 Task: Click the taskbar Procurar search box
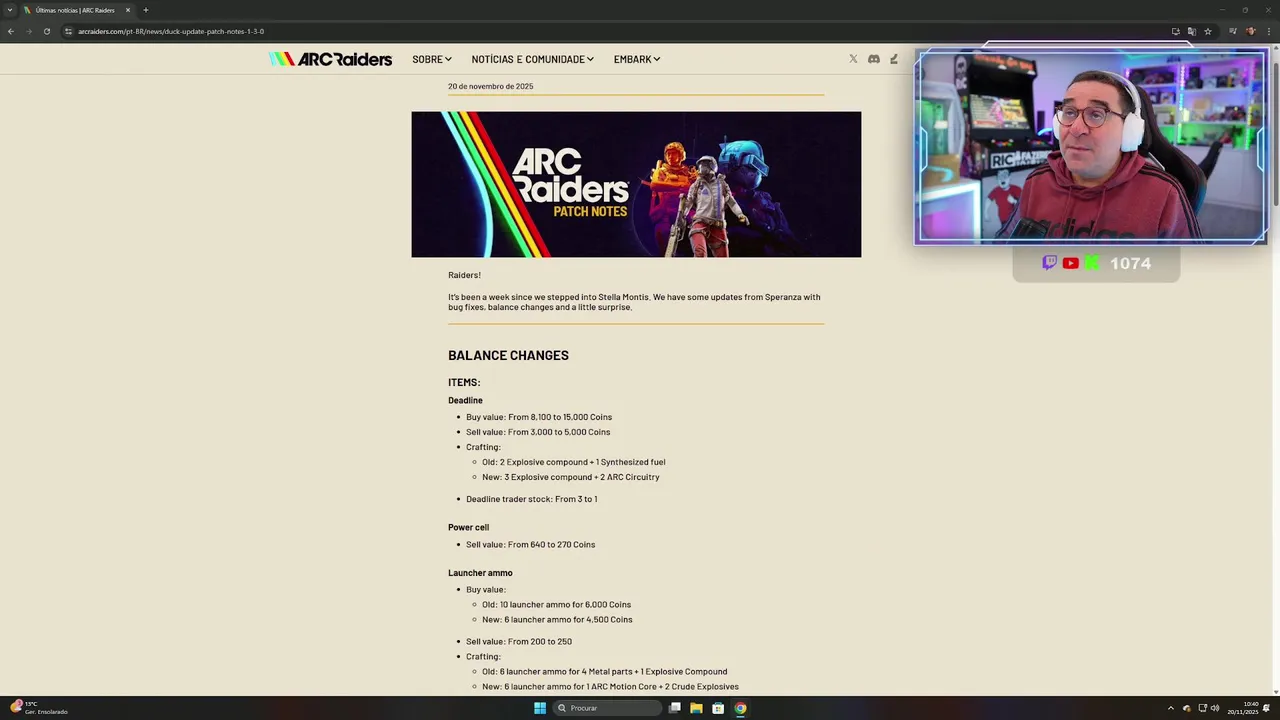point(609,708)
